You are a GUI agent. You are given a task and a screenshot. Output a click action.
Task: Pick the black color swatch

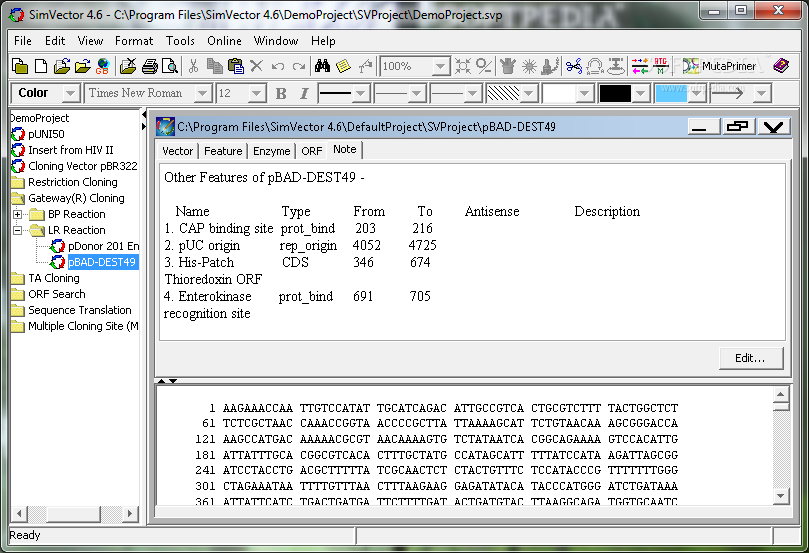point(615,93)
